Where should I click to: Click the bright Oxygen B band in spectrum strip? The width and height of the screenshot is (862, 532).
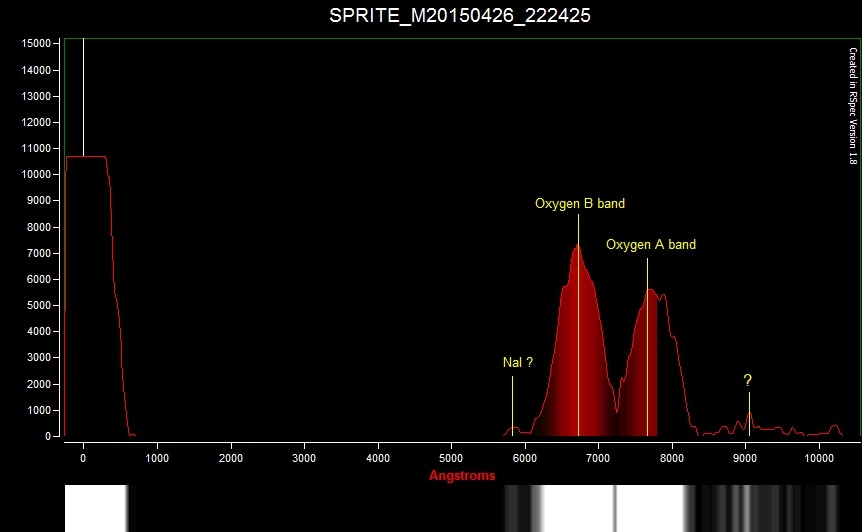tap(578, 508)
